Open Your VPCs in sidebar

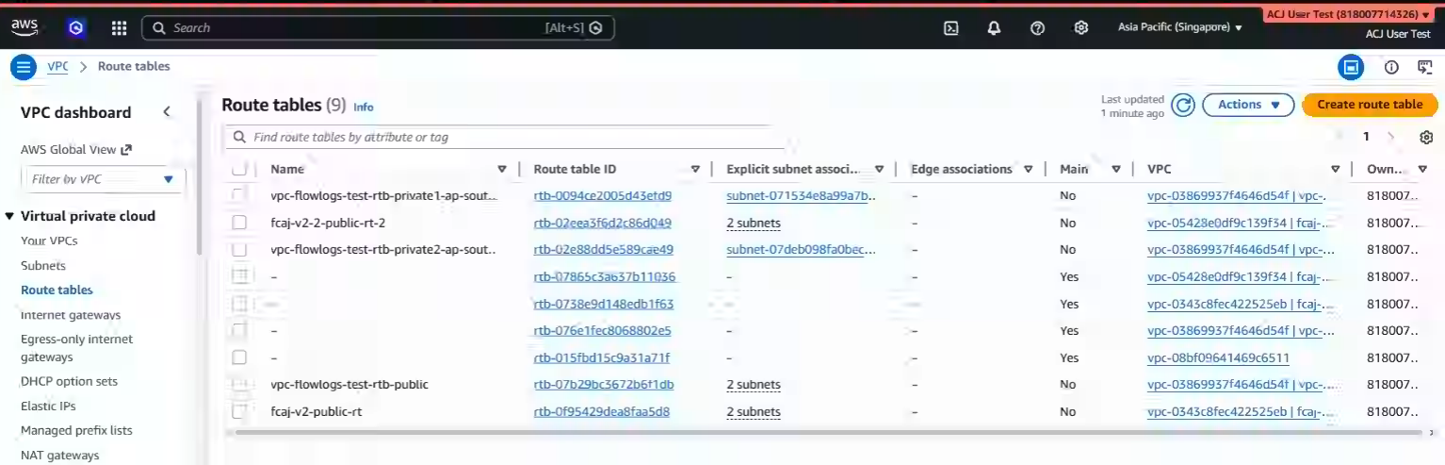49,241
